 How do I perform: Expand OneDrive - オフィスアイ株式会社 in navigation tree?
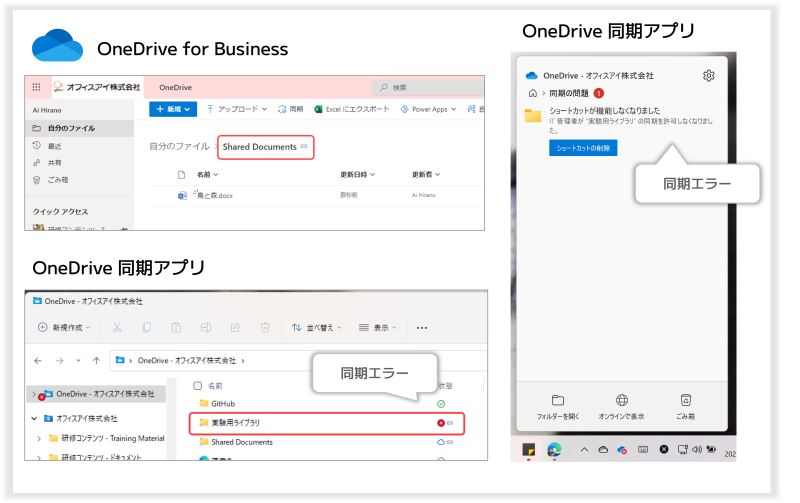point(34,394)
